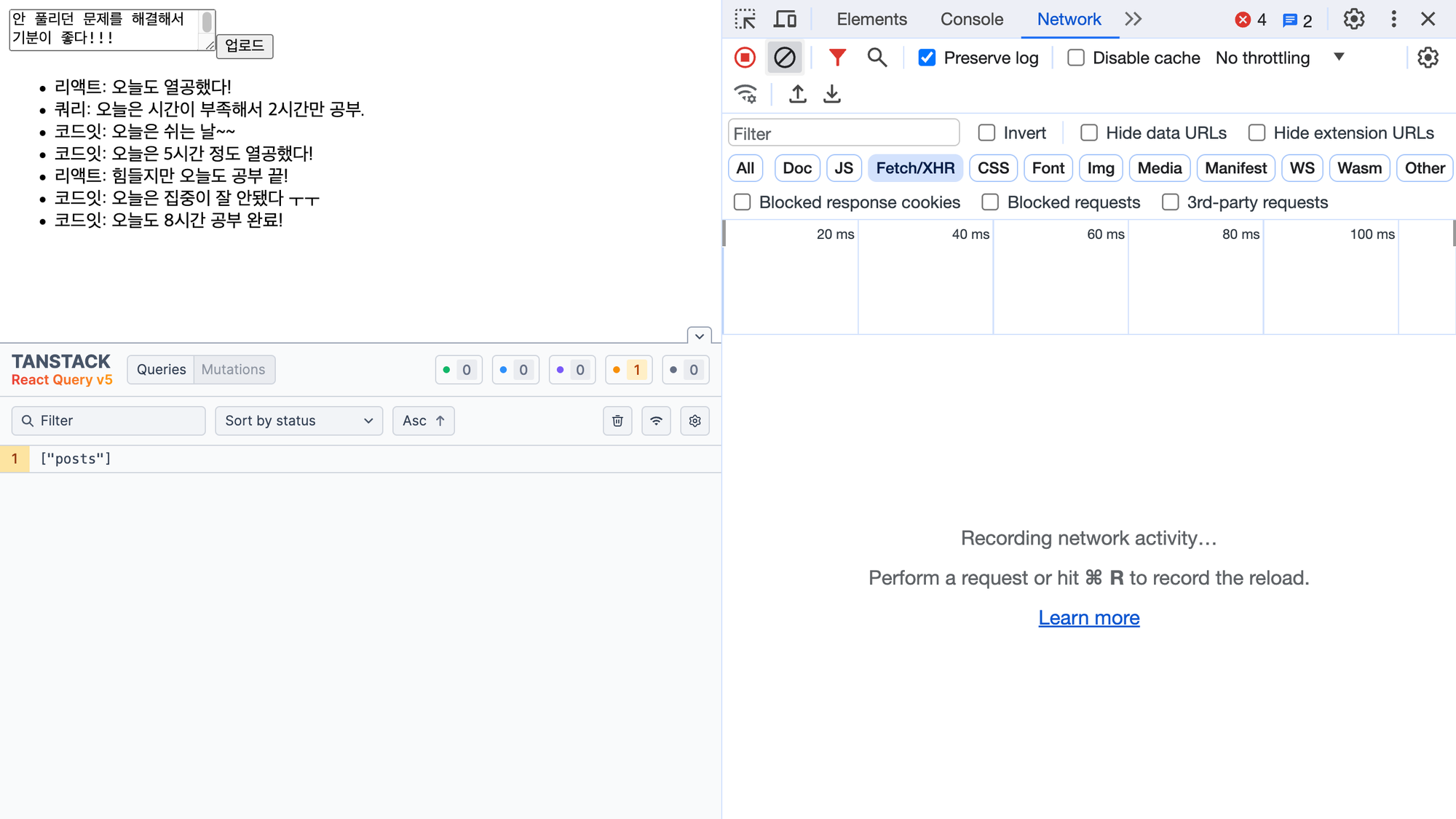
Task: Open more DevTools tabs chevron
Action: [x=1133, y=19]
